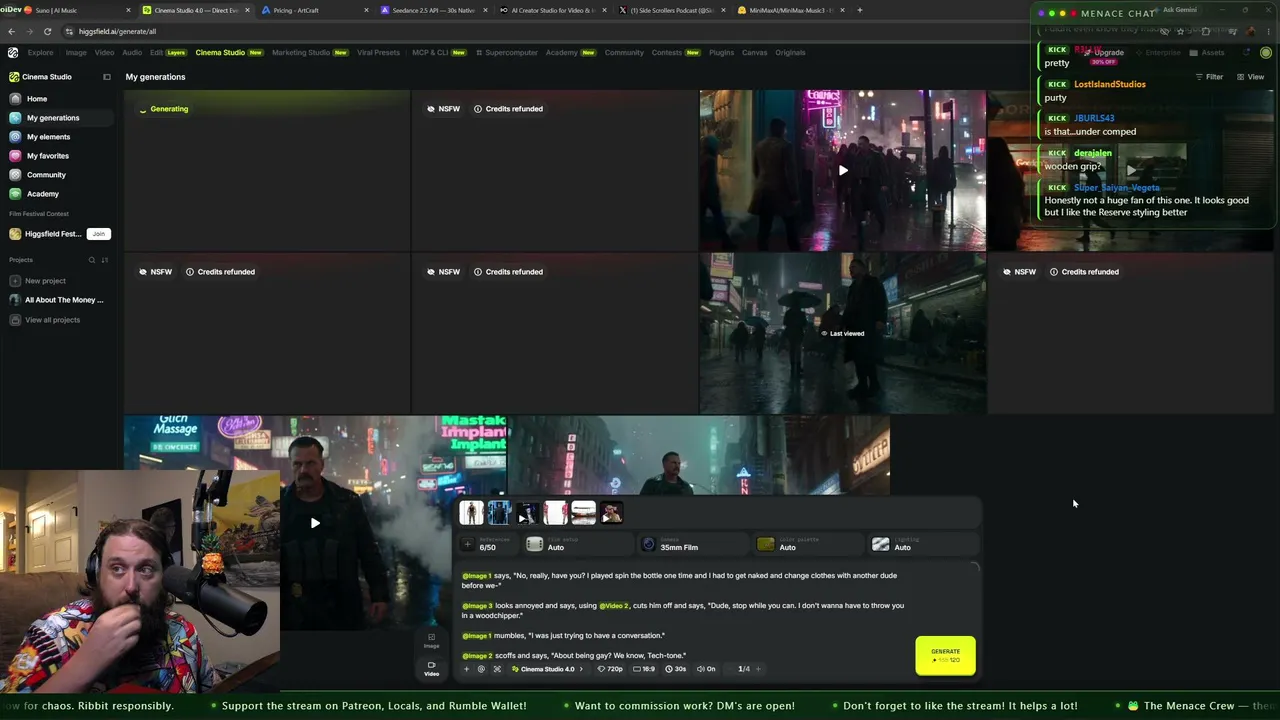Click the scan frame icon in prompt bar
Image resolution: width=1280 pixels, height=720 pixels.
(x=497, y=669)
